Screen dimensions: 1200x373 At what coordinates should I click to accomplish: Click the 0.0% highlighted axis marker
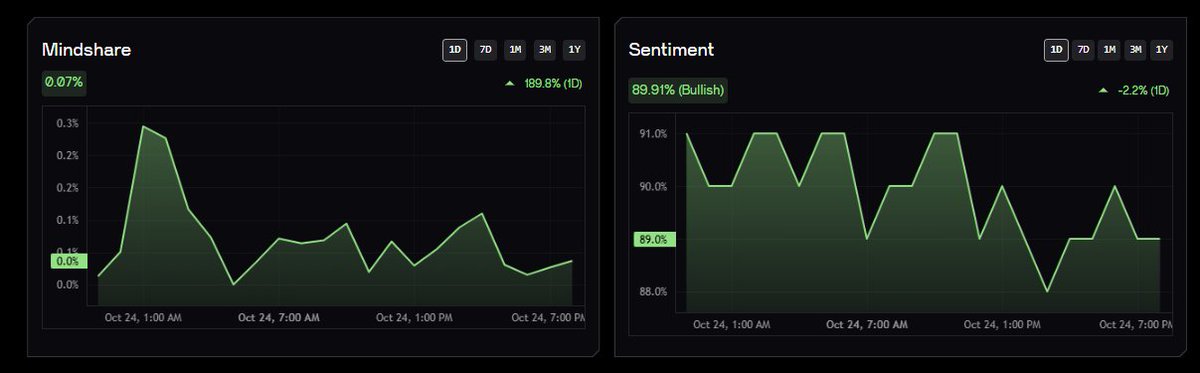(68, 261)
